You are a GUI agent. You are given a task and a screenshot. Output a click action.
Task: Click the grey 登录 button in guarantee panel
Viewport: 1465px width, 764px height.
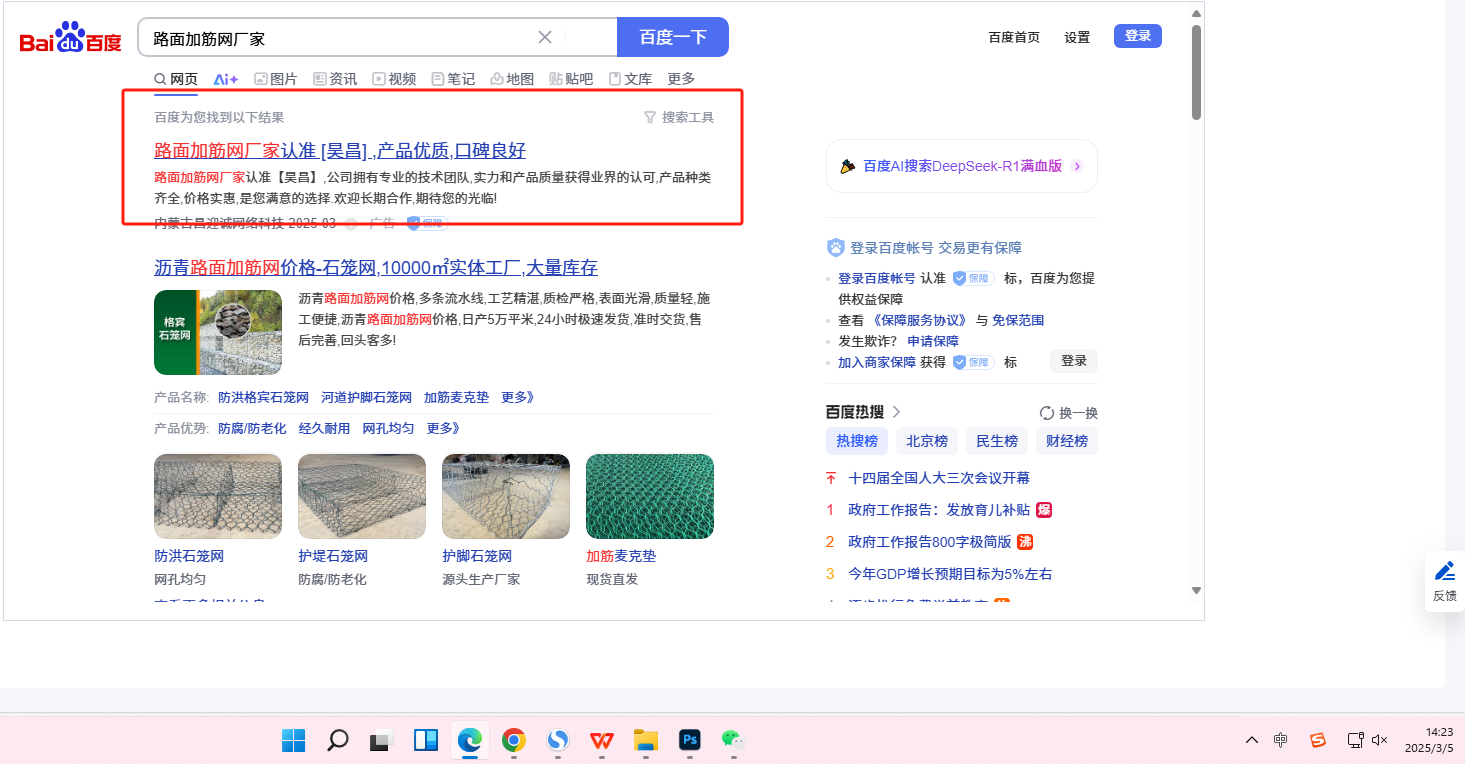click(1074, 361)
